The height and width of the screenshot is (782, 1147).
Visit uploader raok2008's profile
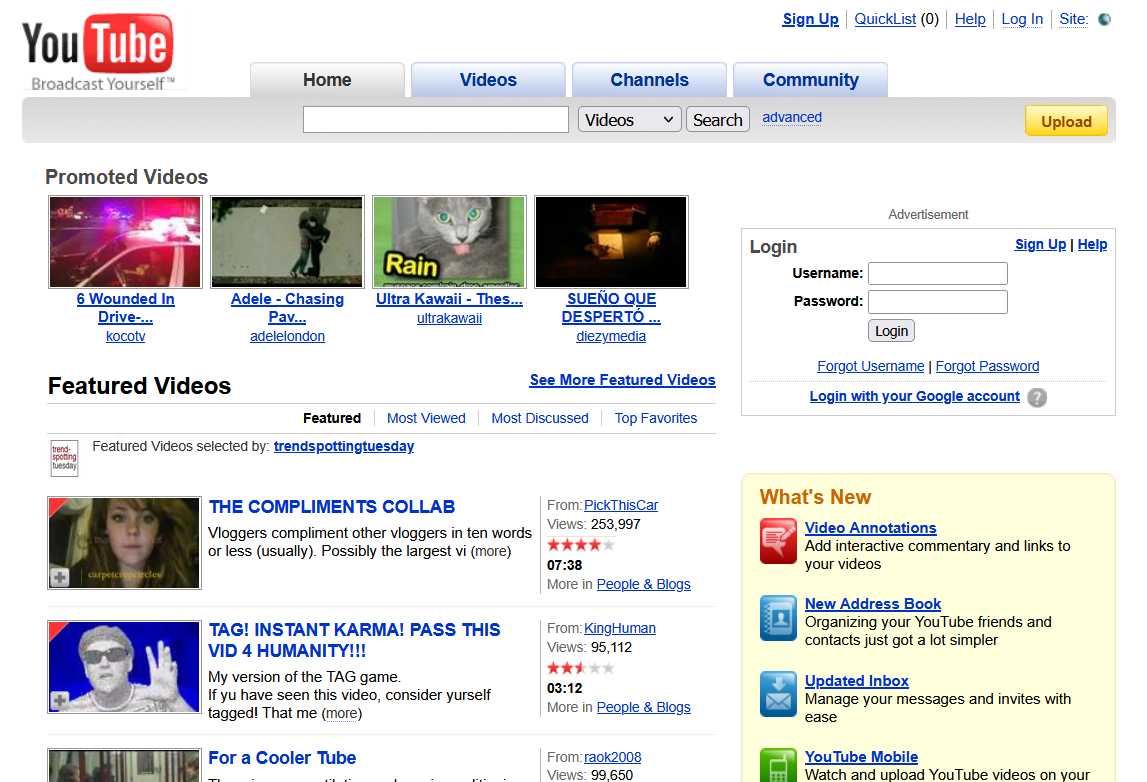612,757
